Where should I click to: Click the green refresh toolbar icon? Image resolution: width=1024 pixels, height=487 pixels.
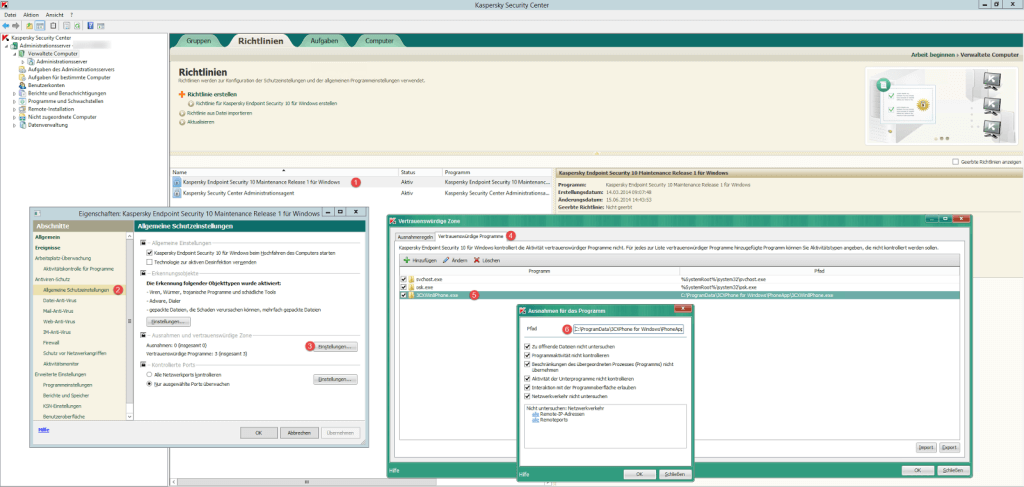click(77, 25)
